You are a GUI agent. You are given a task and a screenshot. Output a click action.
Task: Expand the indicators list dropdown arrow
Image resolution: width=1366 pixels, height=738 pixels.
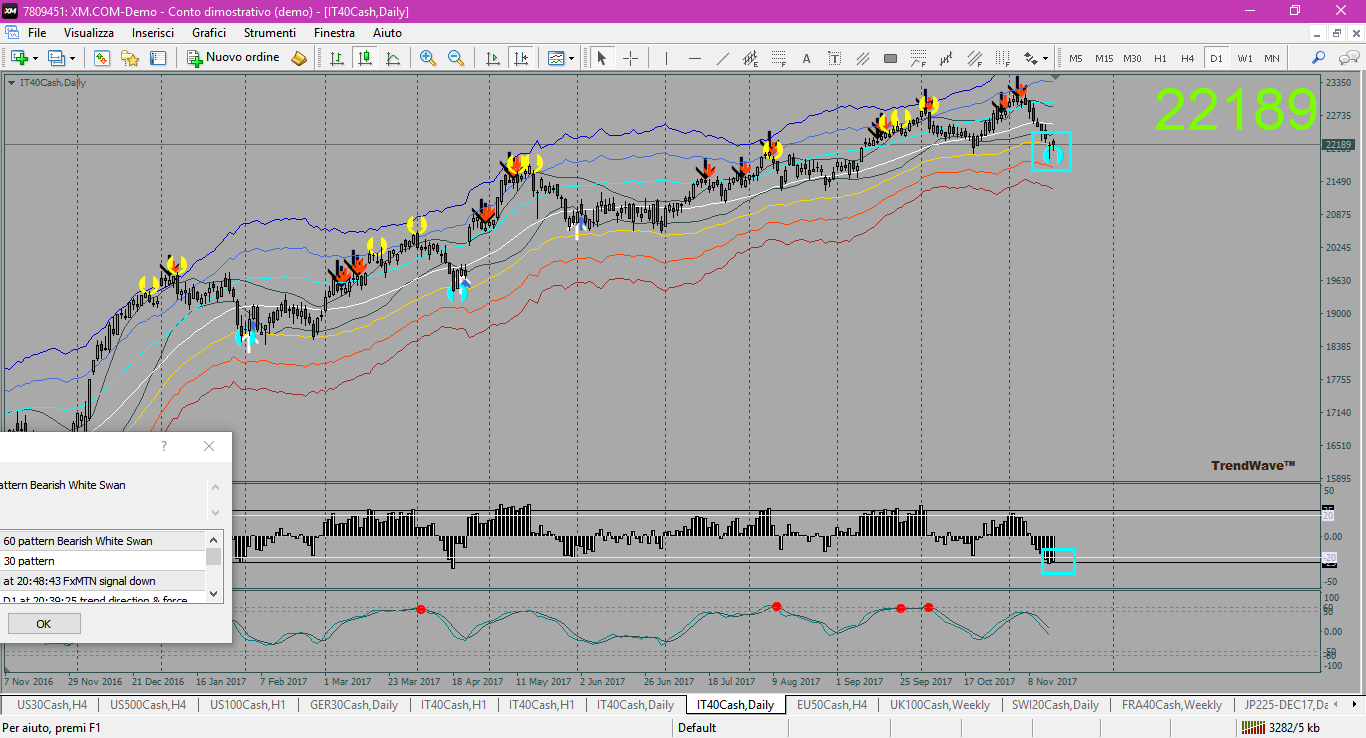(571, 58)
